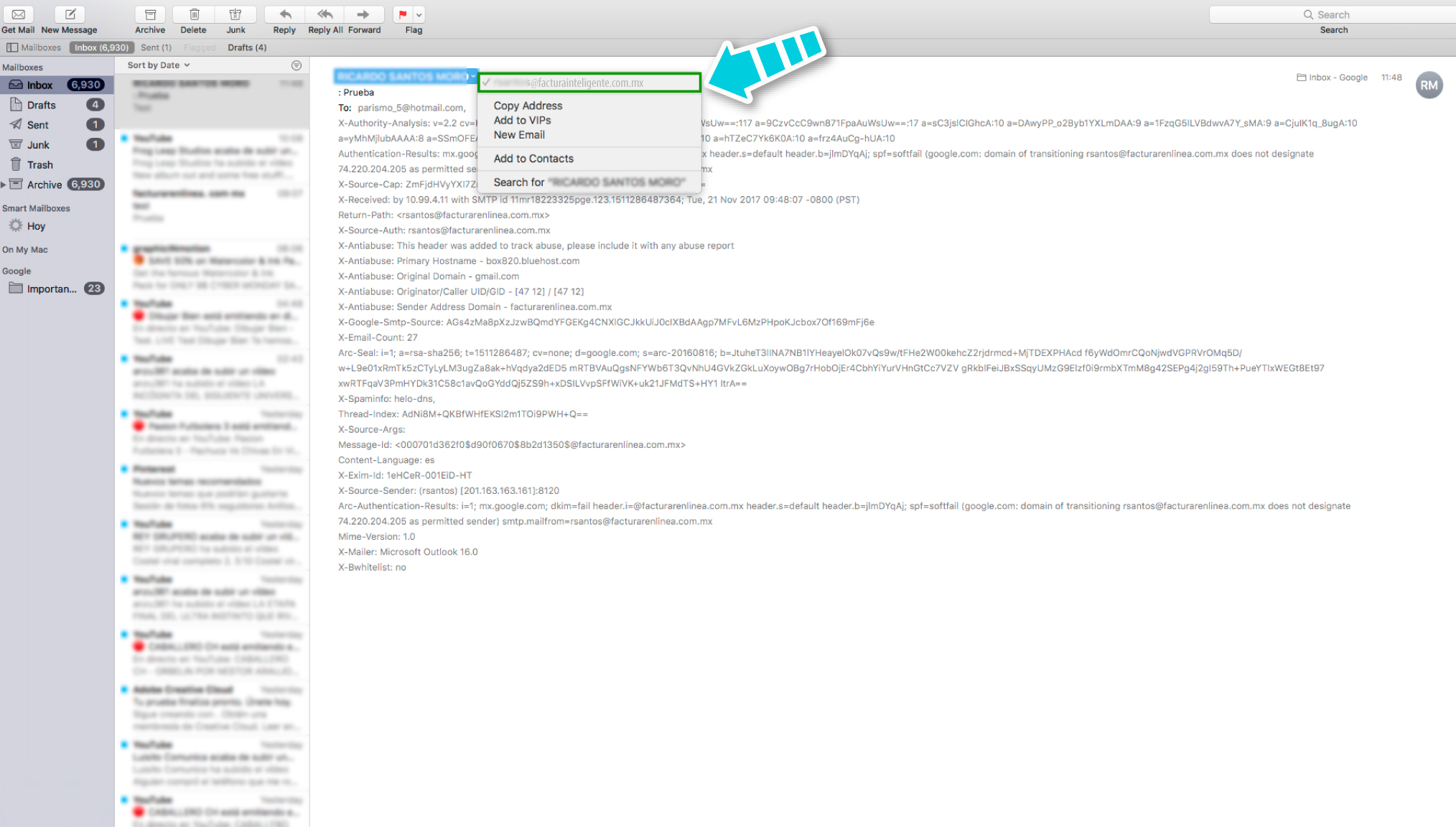
Task: Reply to the open email
Action: [285, 14]
